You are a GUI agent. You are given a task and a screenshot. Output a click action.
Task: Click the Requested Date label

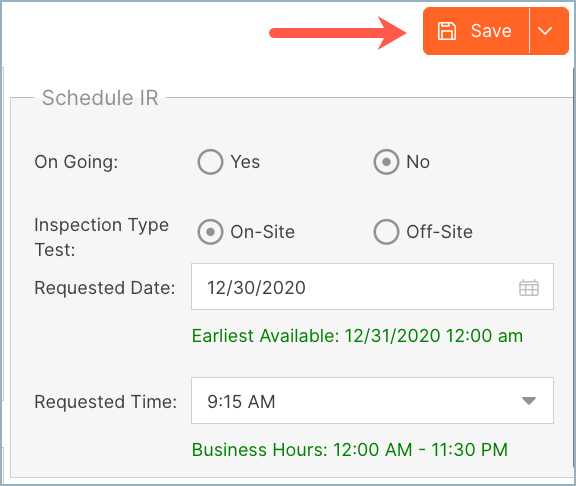tap(105, 288)
